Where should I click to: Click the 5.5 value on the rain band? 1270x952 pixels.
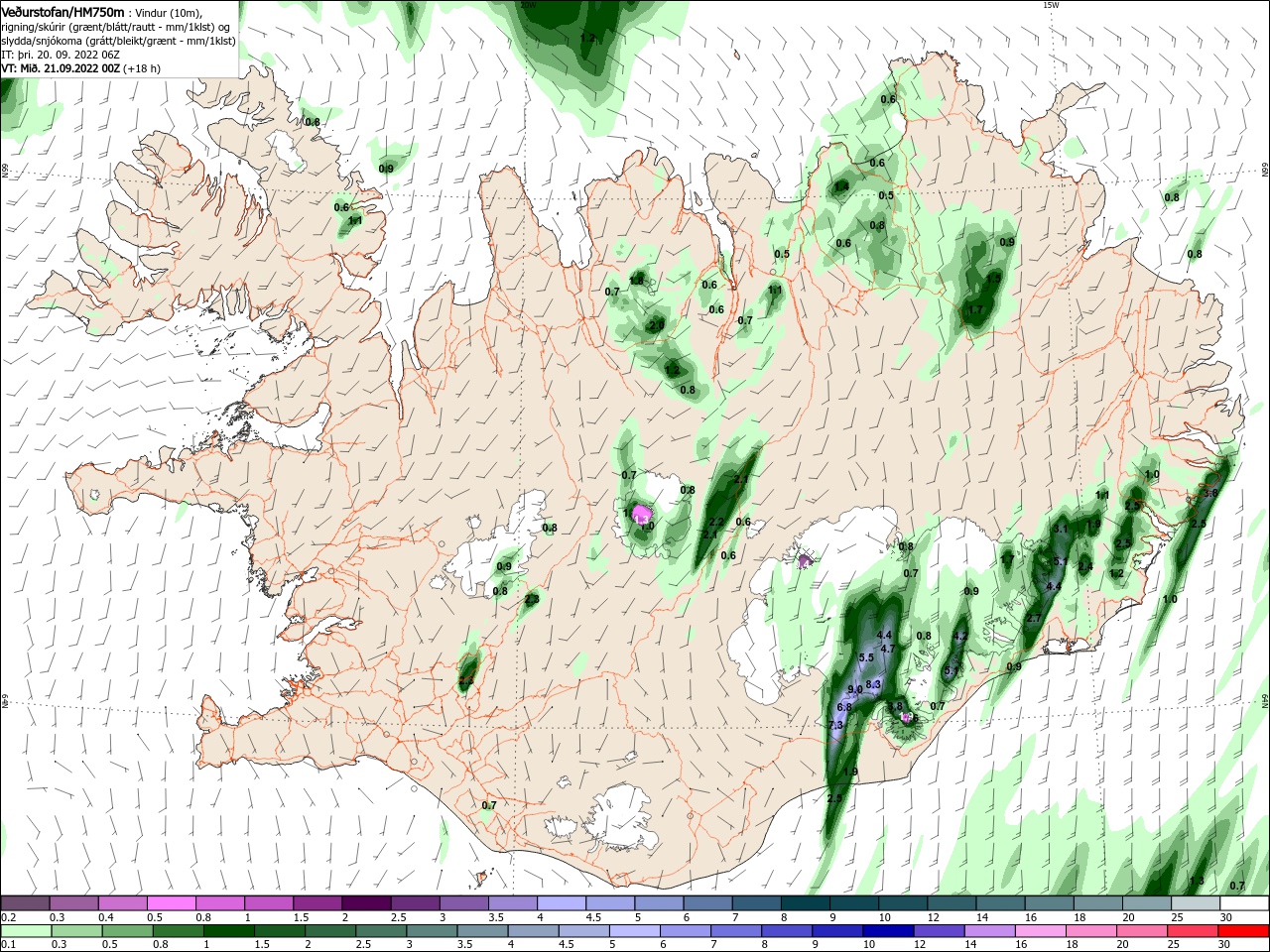(x=865, y=657)
